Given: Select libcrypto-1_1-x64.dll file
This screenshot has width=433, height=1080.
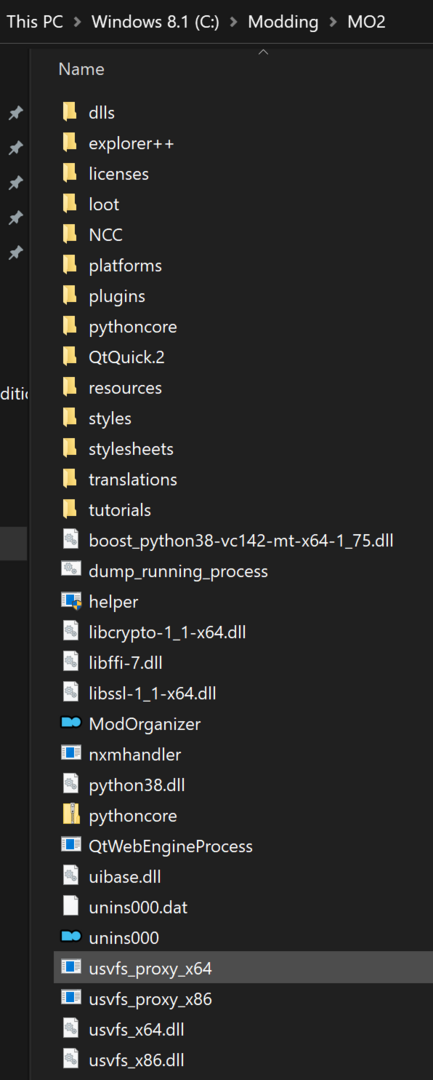Looking at the screenshot, I should [x=167, y=632].
